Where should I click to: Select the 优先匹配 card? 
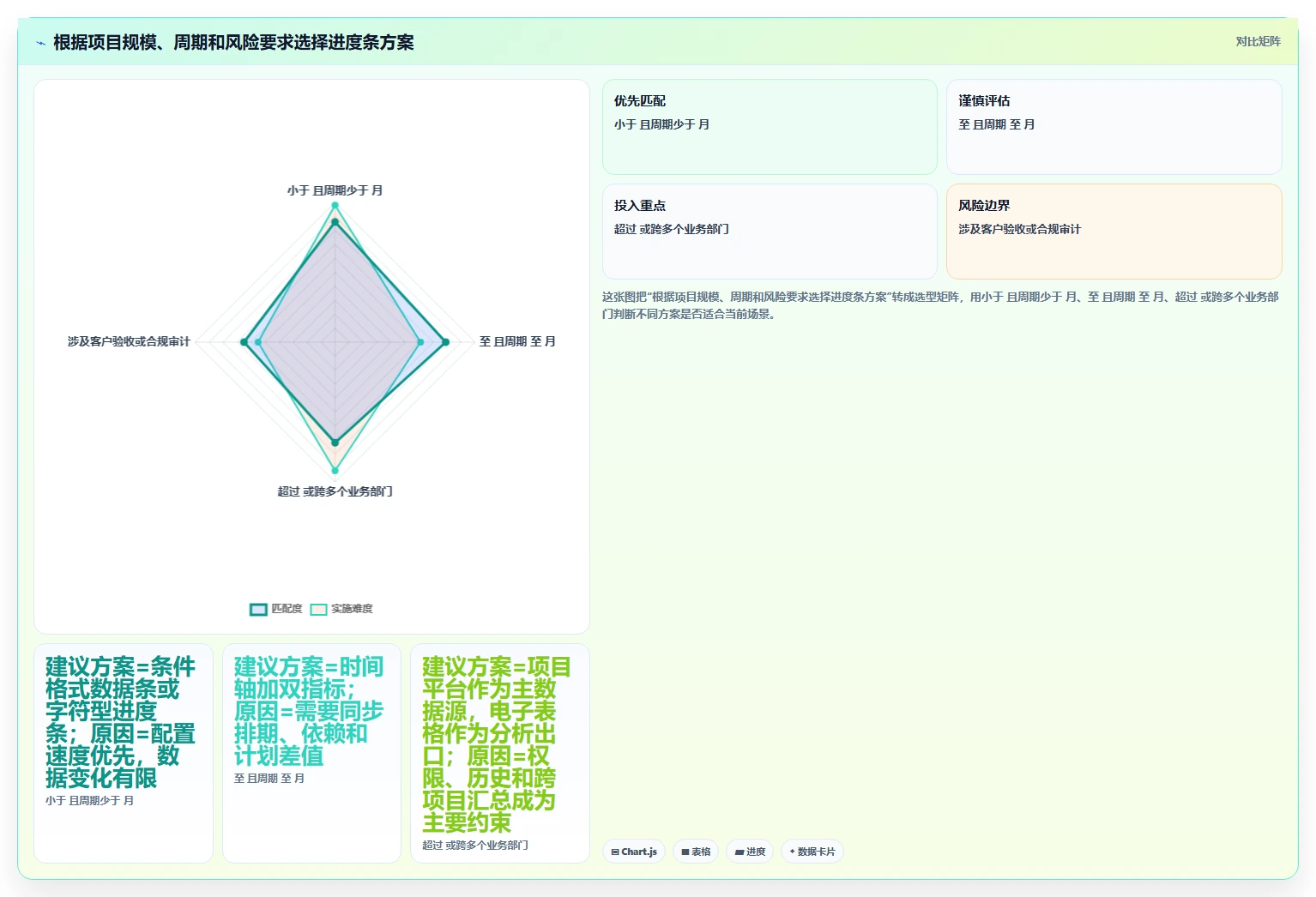pos(770,127)
